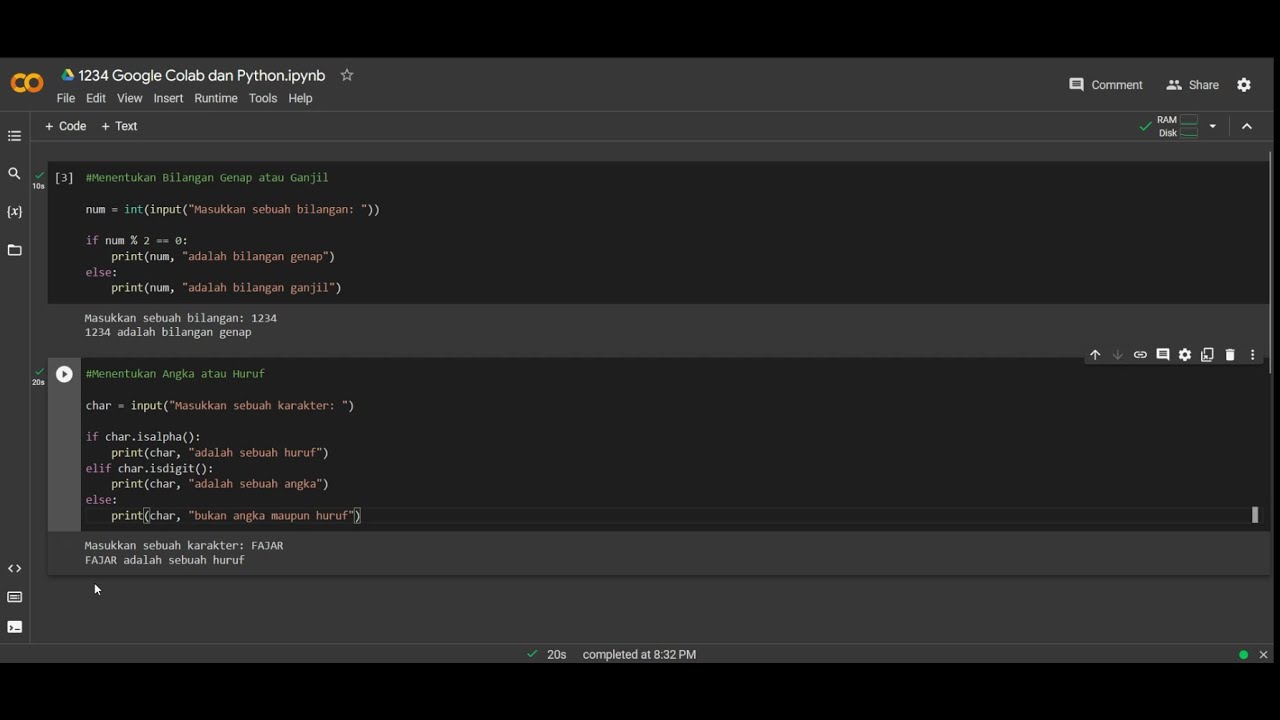The width and height of the screenshot is (1280, 720).
Task: Add a new Text cell
Action: (120, 126)
